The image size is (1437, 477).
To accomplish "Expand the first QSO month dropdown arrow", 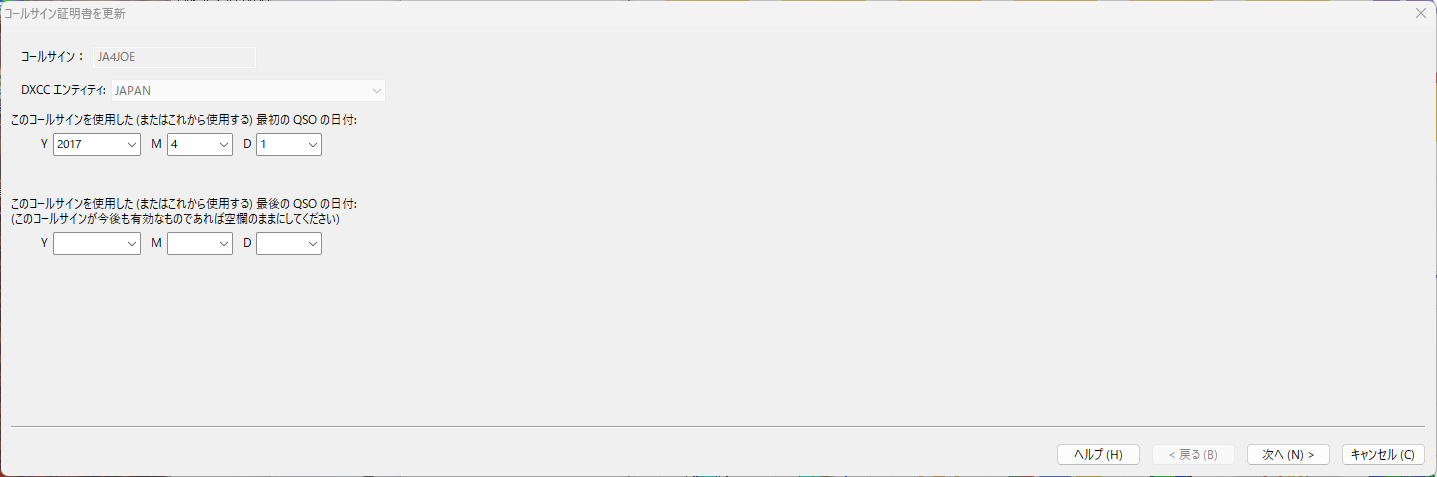I will point(224,145).
